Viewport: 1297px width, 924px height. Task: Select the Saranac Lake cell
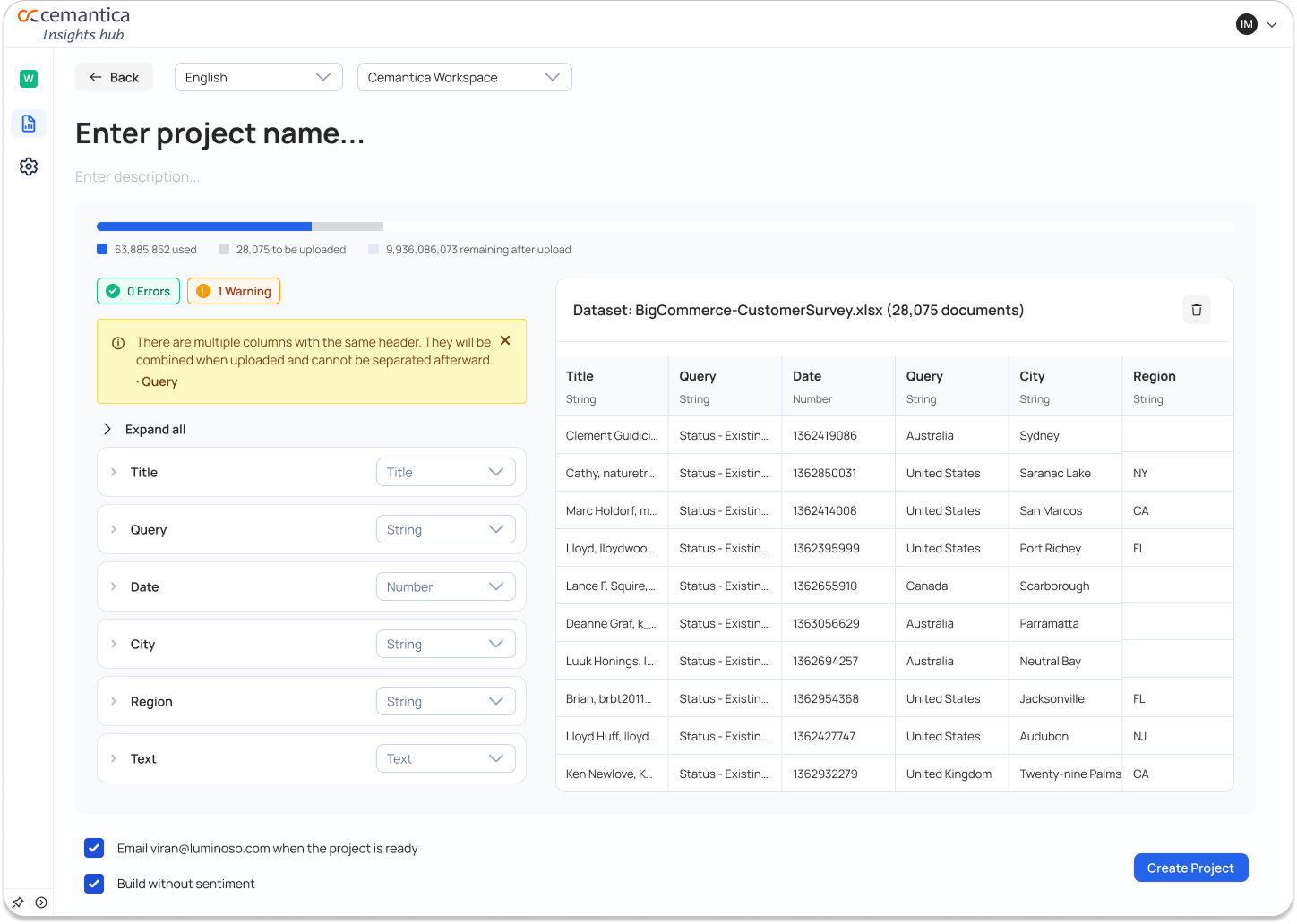click(x=1065, y=473)
